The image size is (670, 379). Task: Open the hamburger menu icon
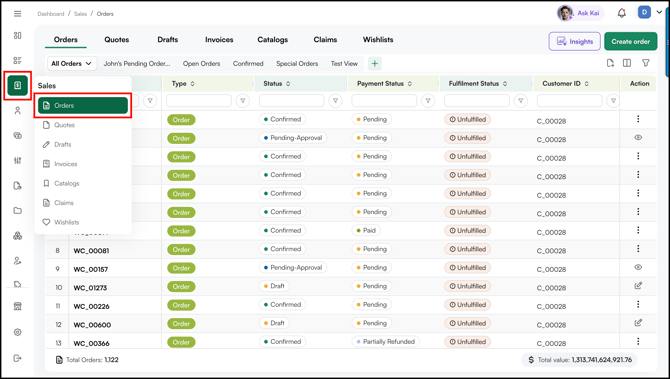point(18,14)
